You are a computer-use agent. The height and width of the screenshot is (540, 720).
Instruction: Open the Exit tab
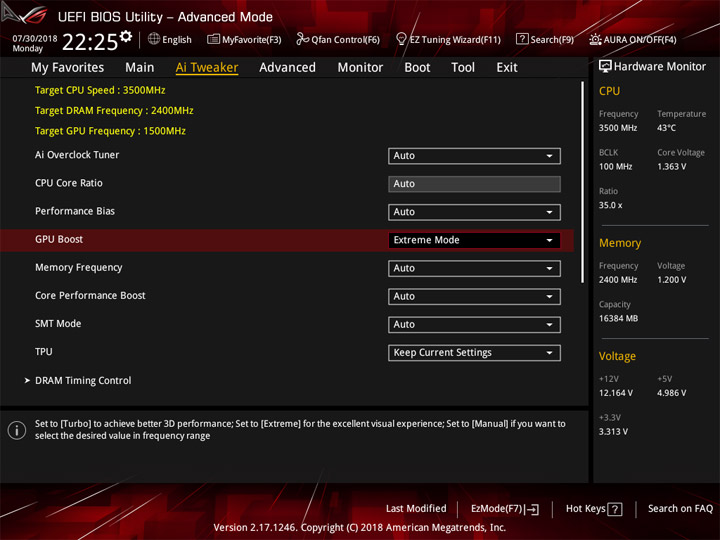pyautogui.click(x=507, y=68)
